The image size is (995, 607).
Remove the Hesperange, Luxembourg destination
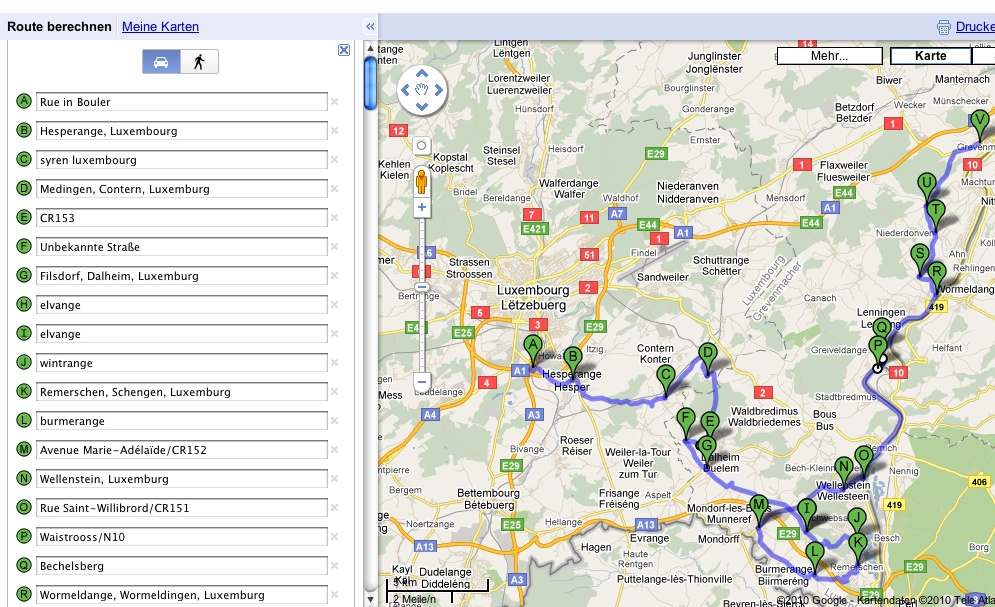pos(335,131)
